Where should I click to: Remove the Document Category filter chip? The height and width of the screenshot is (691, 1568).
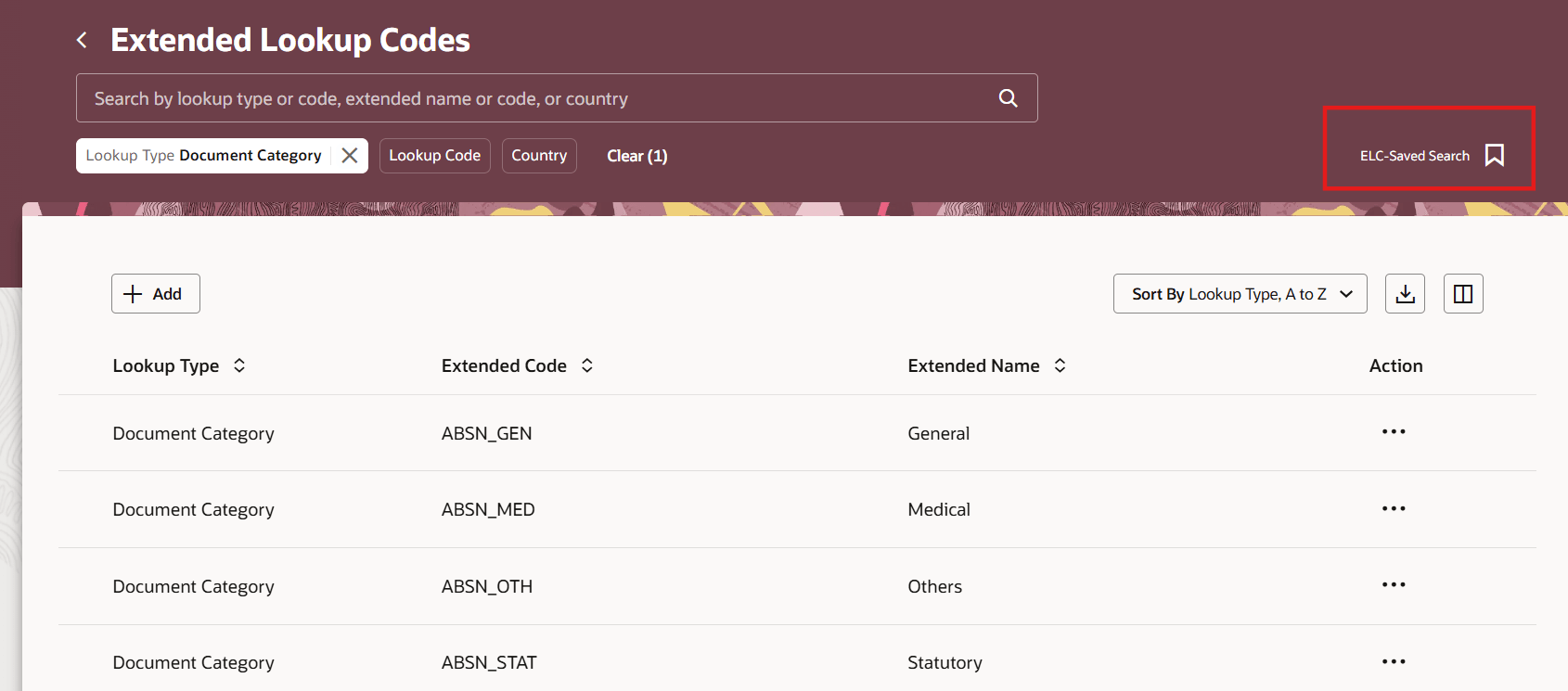(350, 156)
